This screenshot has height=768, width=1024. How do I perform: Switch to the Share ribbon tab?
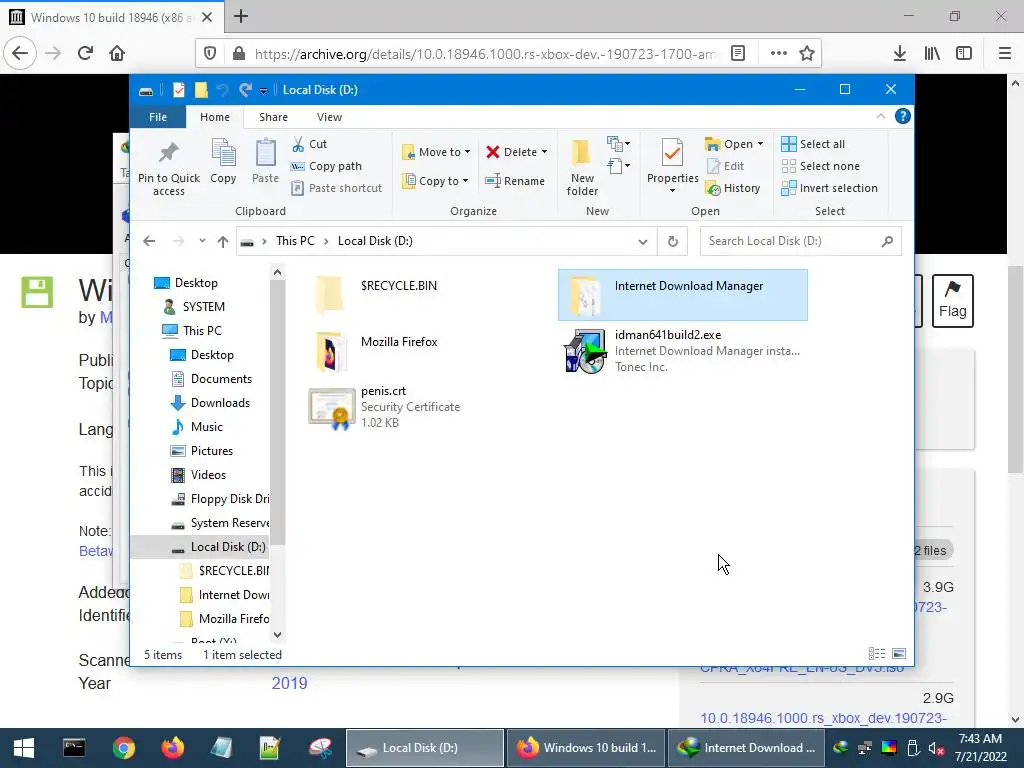coord(273,117)
